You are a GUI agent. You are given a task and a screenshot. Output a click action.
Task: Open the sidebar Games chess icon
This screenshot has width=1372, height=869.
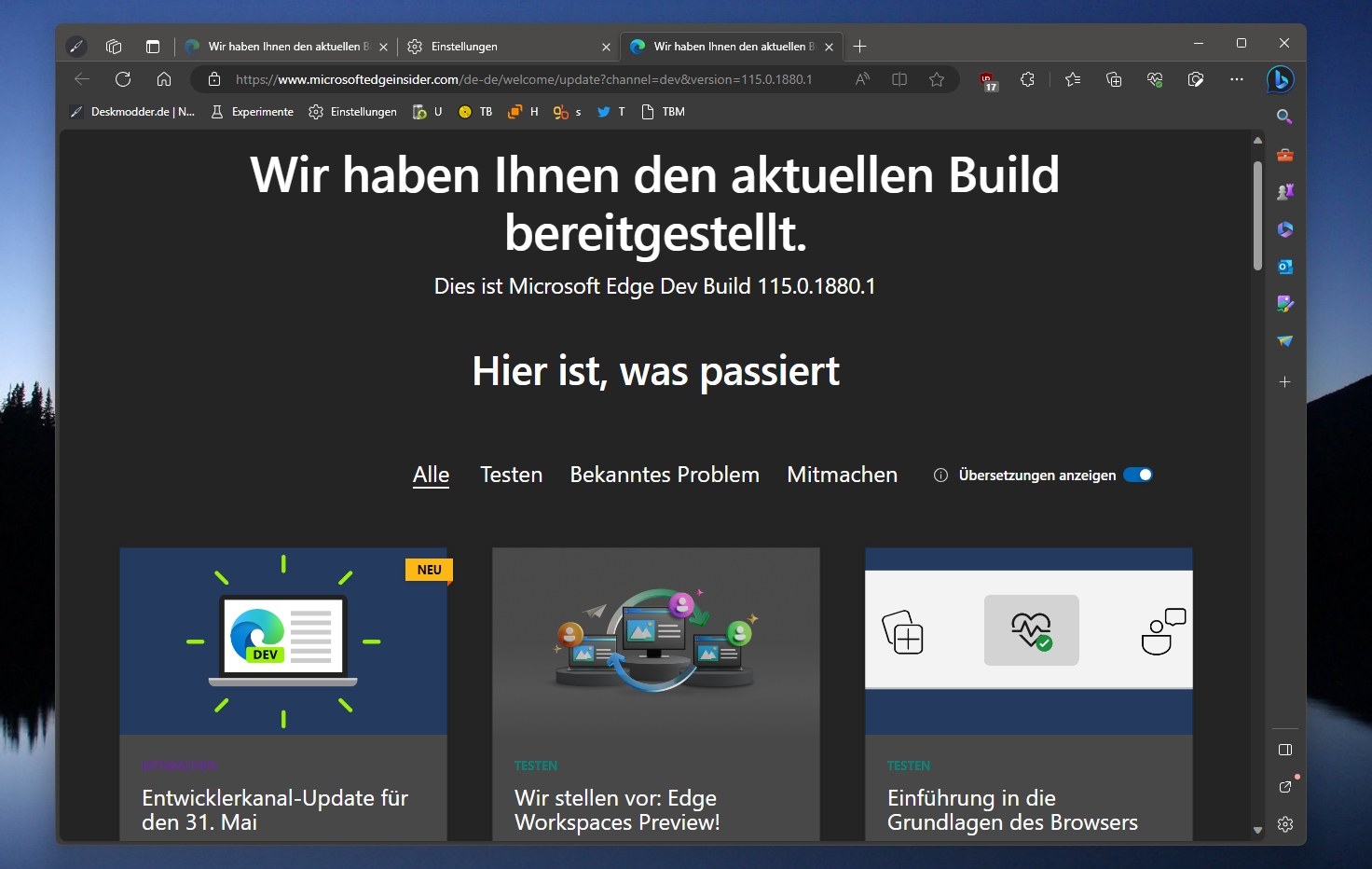(x=1284, y=192)
